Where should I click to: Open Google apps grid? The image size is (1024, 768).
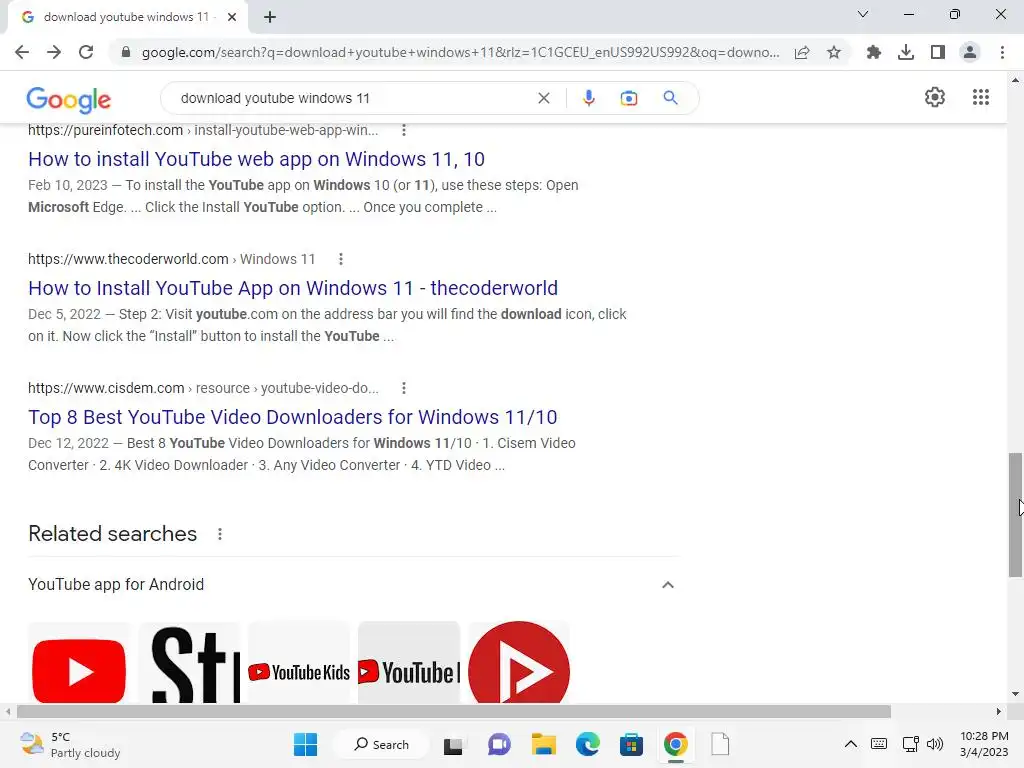981,97
